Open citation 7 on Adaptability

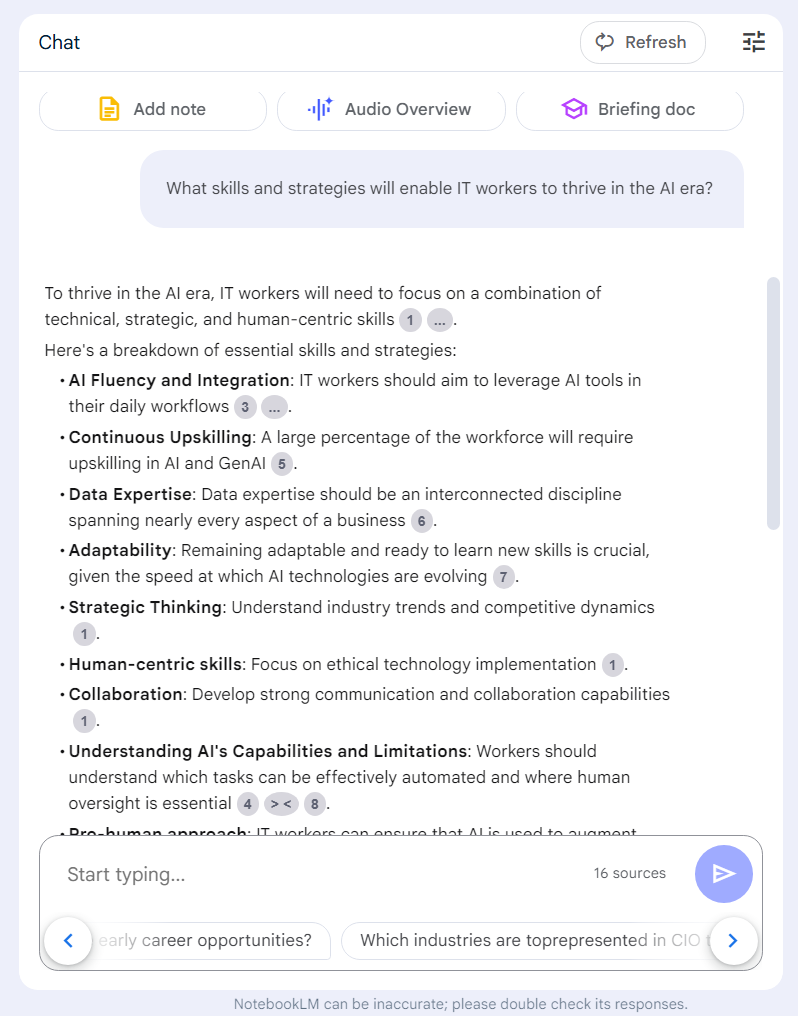pos(503,577)
